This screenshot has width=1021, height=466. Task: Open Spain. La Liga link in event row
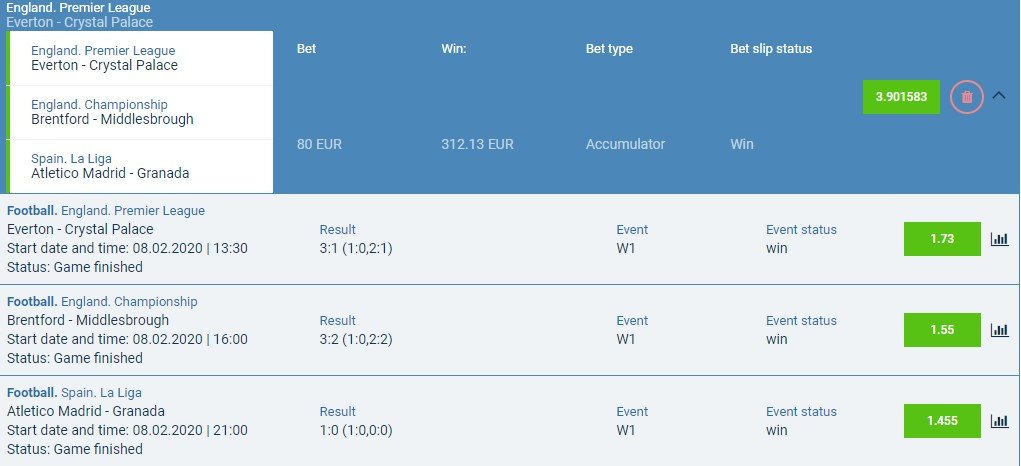pyautogui.click(x=101, y=392)
